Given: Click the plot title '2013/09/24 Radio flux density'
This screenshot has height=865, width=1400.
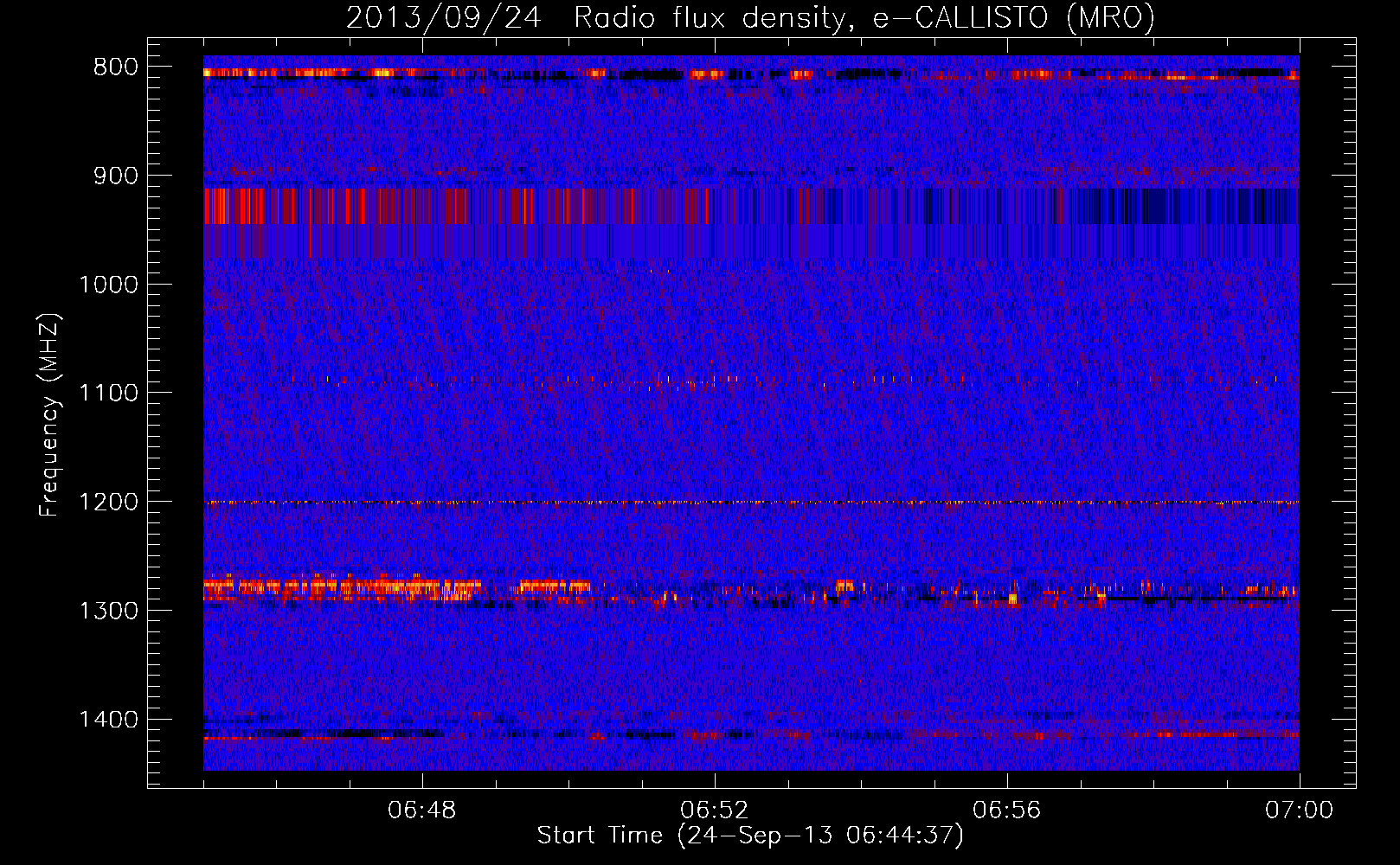Looking at the screenshot, I should [x=749, y=17].
